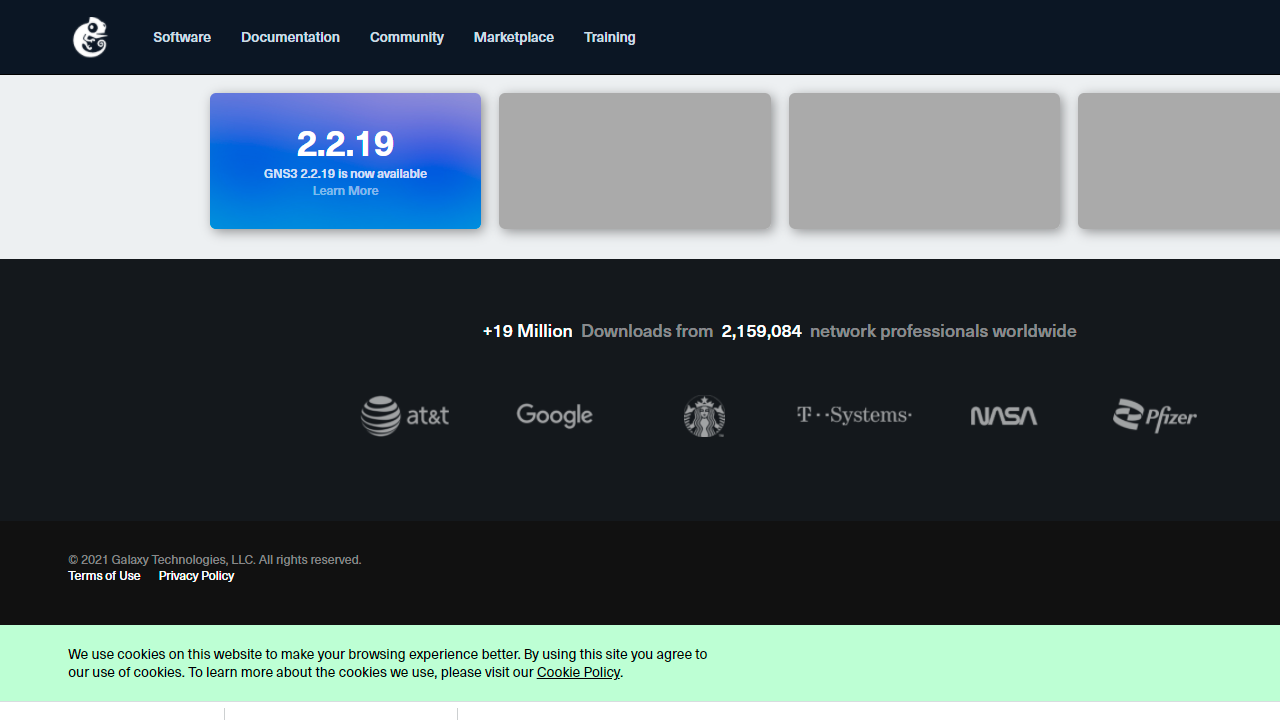Click the T-Systems logo
The height and width of the screenshot is (720, 1280).
(854, 415)
